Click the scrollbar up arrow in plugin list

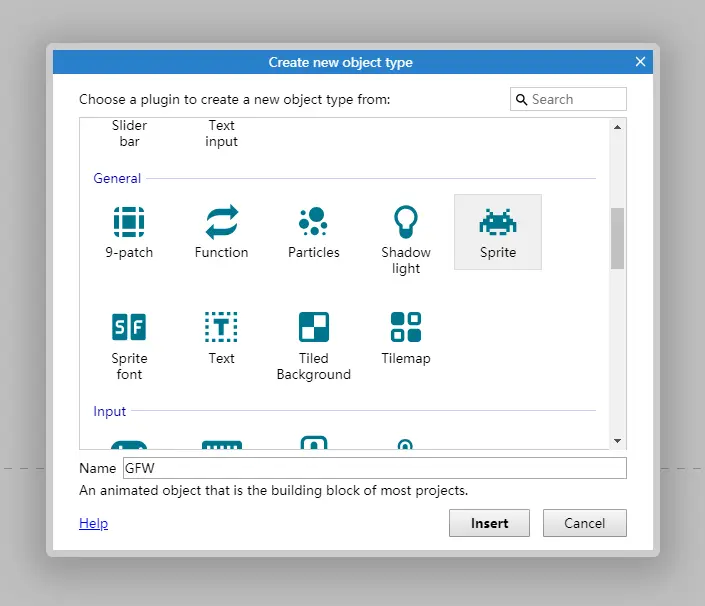pos(617,127)
